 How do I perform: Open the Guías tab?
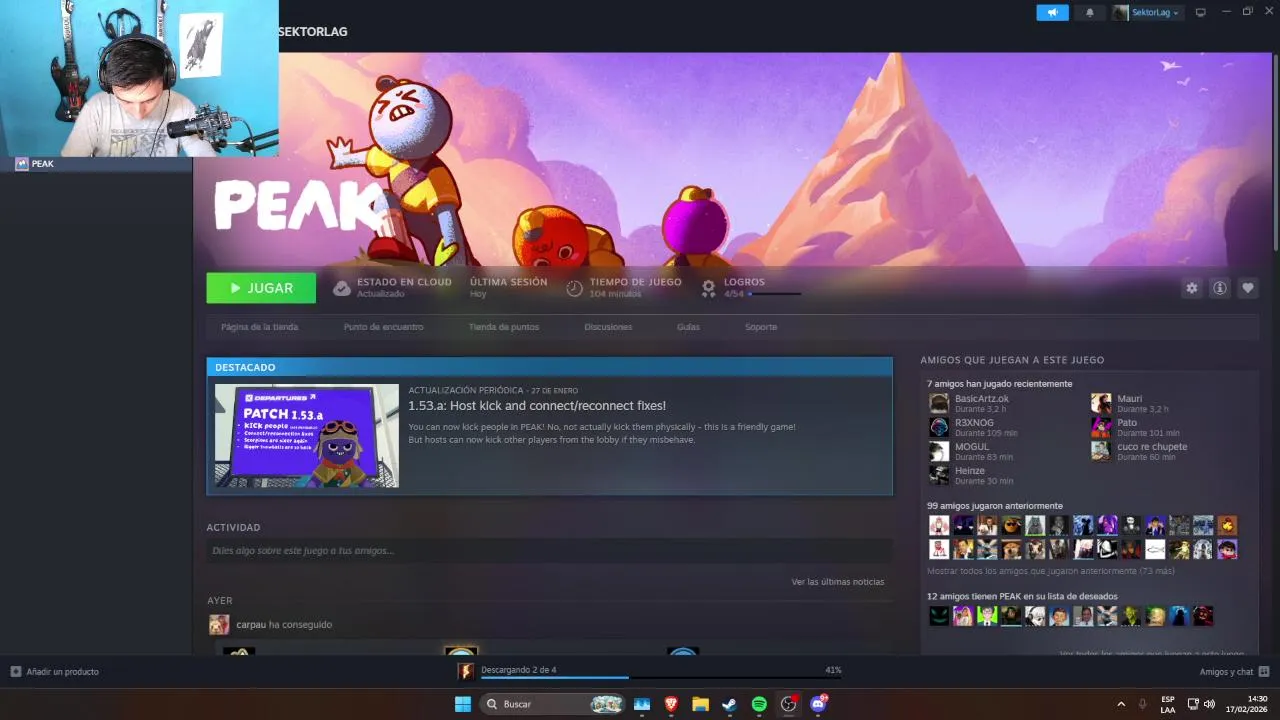coord(688,327)
